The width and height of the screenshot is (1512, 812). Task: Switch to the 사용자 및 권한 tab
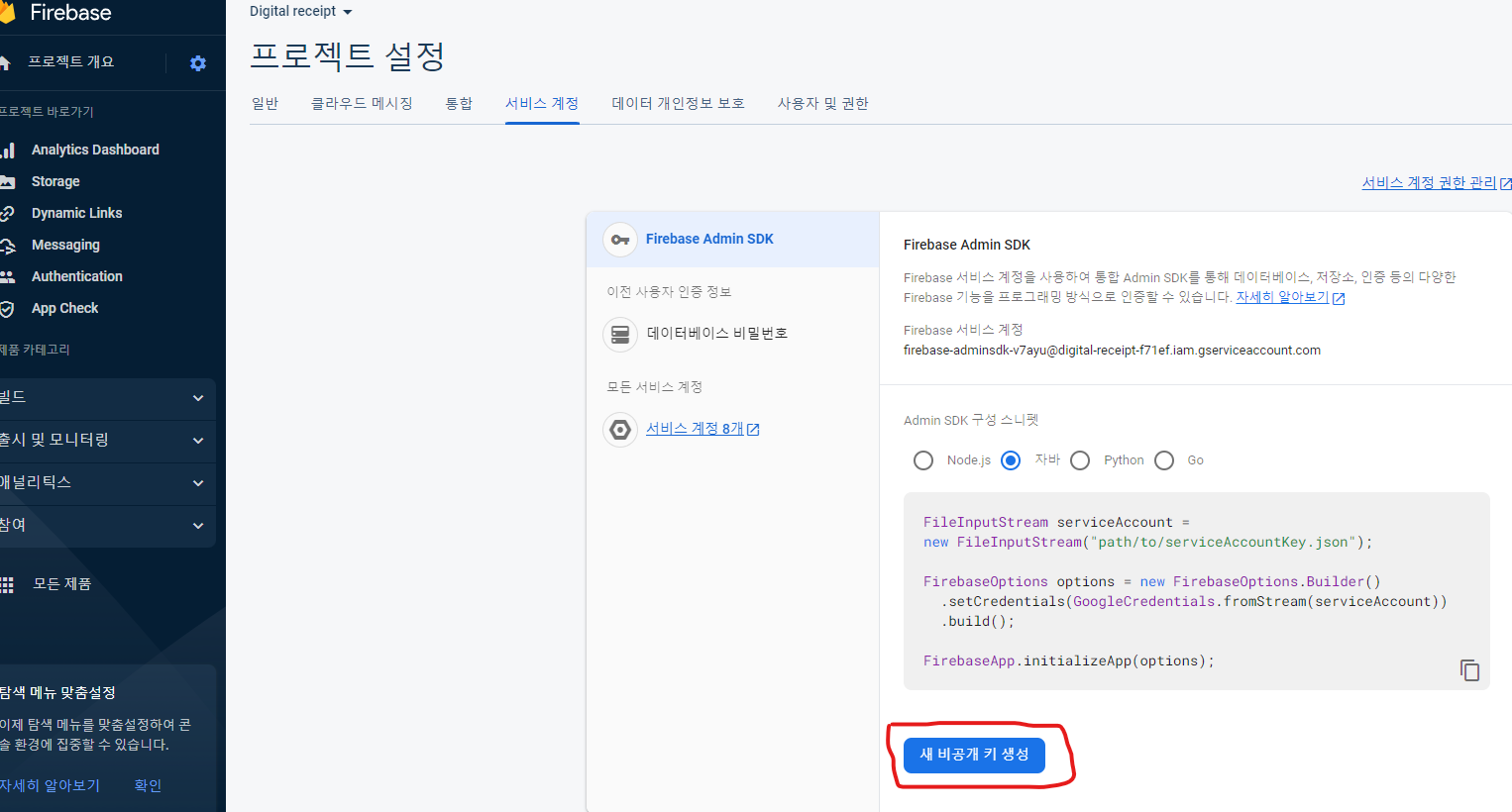[822, 104]
